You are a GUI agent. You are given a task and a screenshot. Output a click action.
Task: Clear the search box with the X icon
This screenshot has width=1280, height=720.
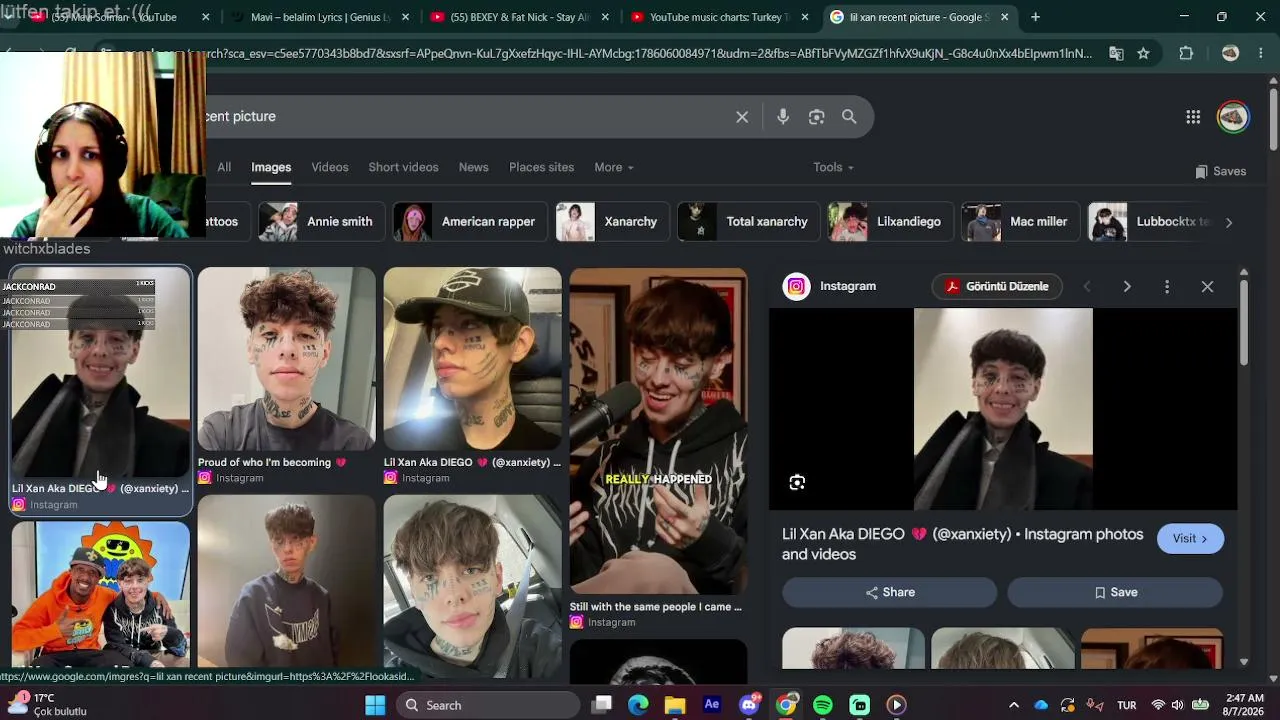[x=742, y=117]
